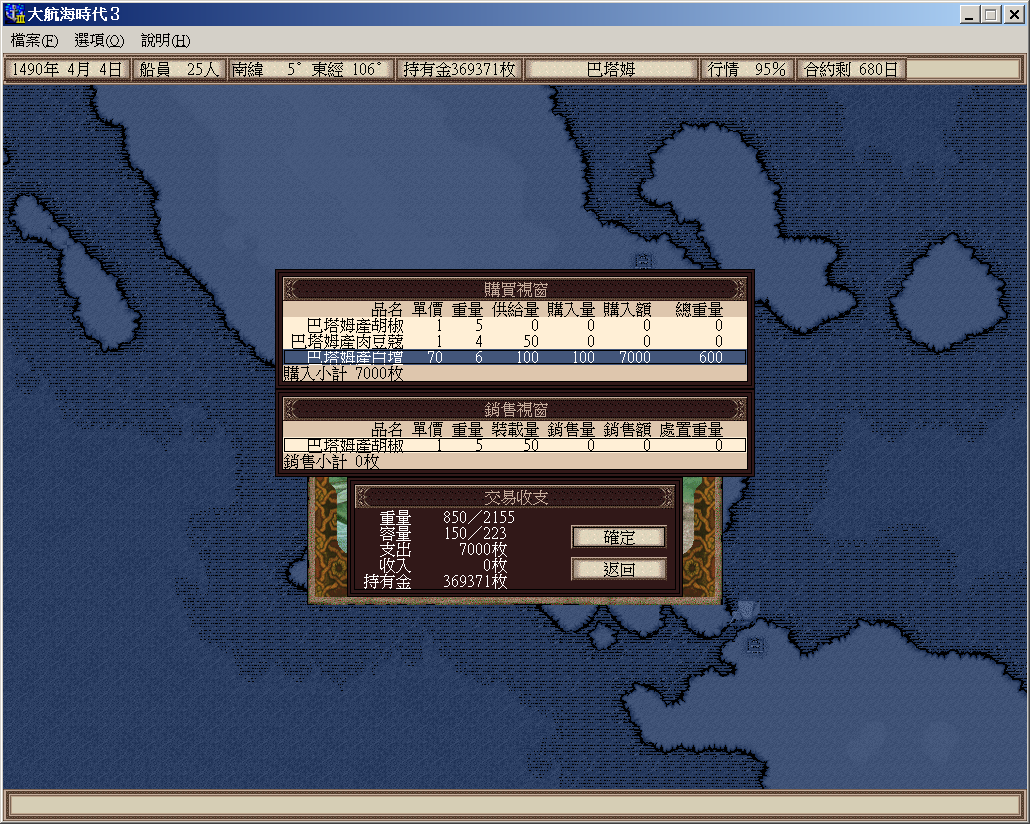Click the 行情 95% market rate indicator
This screenshot has height=824, width=1030.
tap(746, 70)
